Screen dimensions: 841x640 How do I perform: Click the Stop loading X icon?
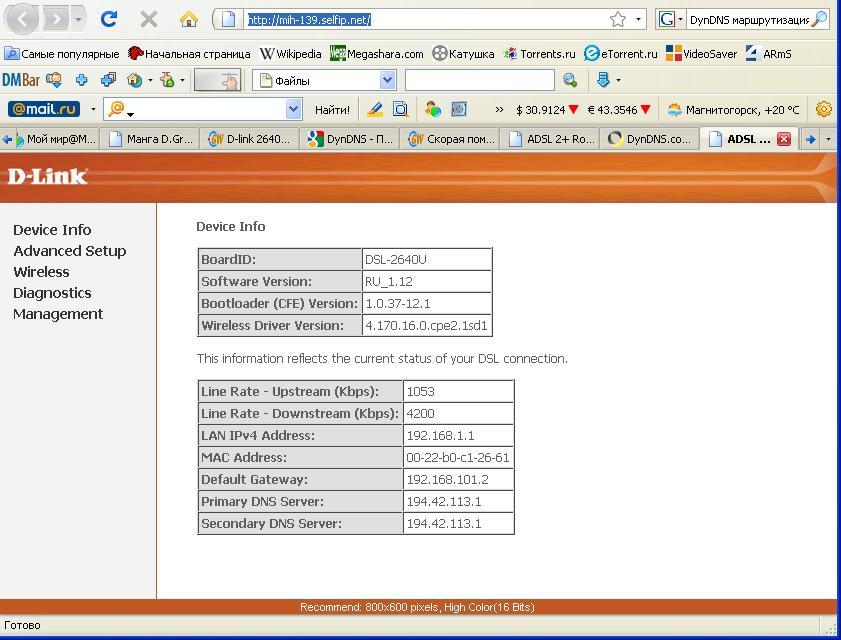coord(149,20)
